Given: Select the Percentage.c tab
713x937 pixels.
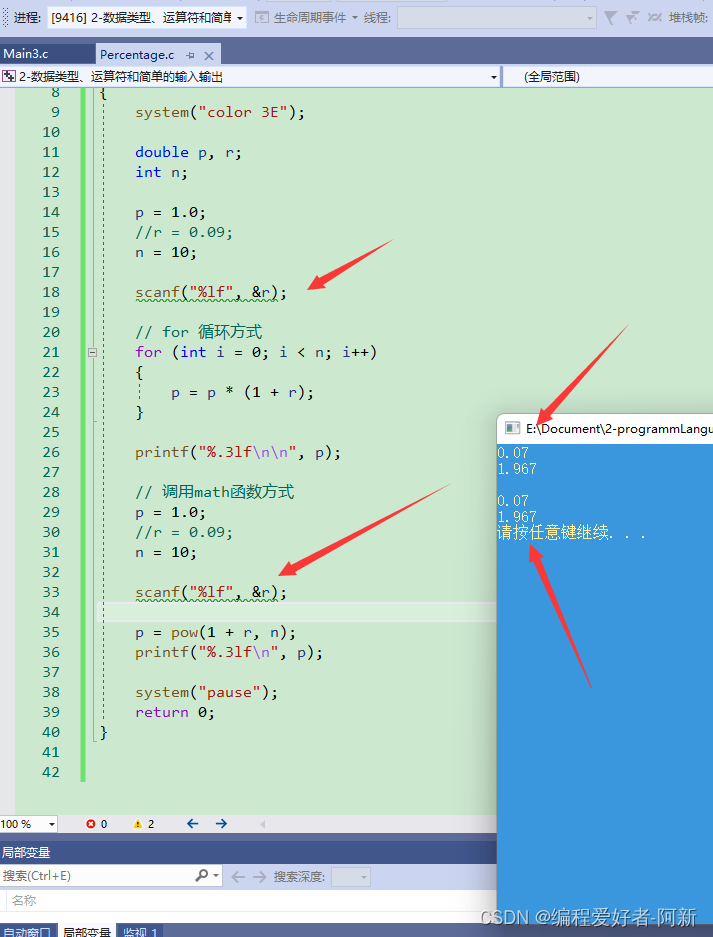Looking at the screenshot, I should pyautogui.click(x=137, y=55).
